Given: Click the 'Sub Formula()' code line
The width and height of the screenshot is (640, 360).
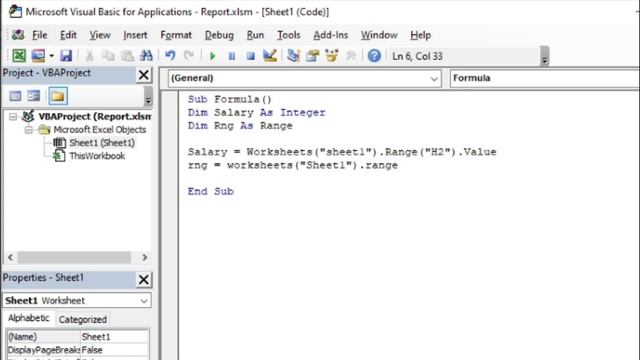Looking at the screenshot, I should [x=229, y=99].
